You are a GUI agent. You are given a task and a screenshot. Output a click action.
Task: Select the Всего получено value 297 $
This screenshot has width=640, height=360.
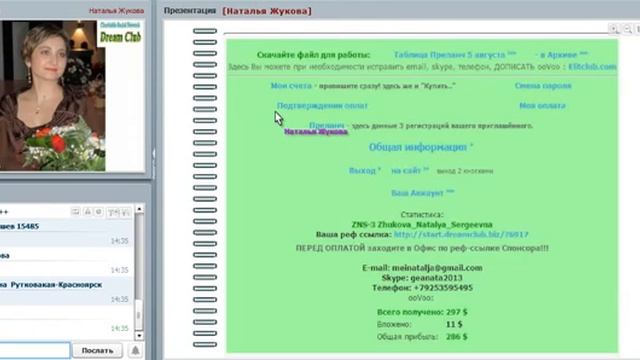pyautogui.click(x=457, y=312)
